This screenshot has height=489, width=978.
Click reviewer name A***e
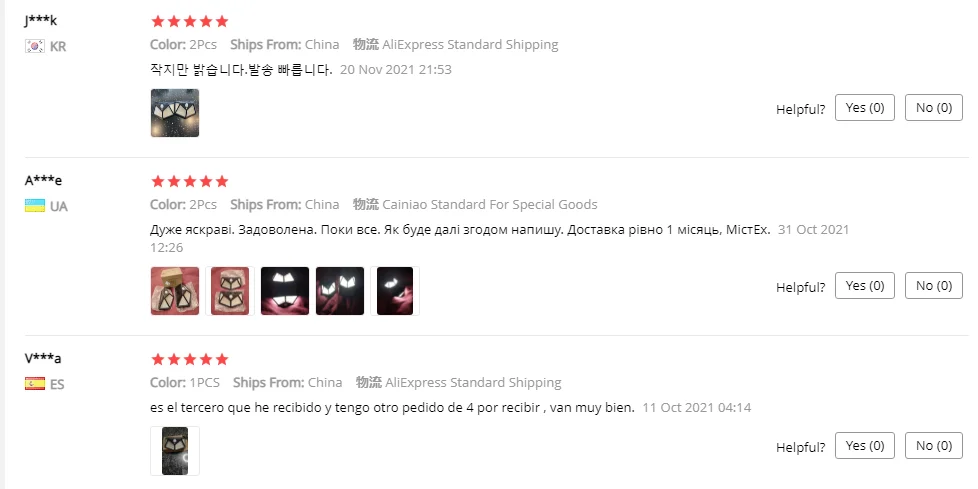[44, 181]
